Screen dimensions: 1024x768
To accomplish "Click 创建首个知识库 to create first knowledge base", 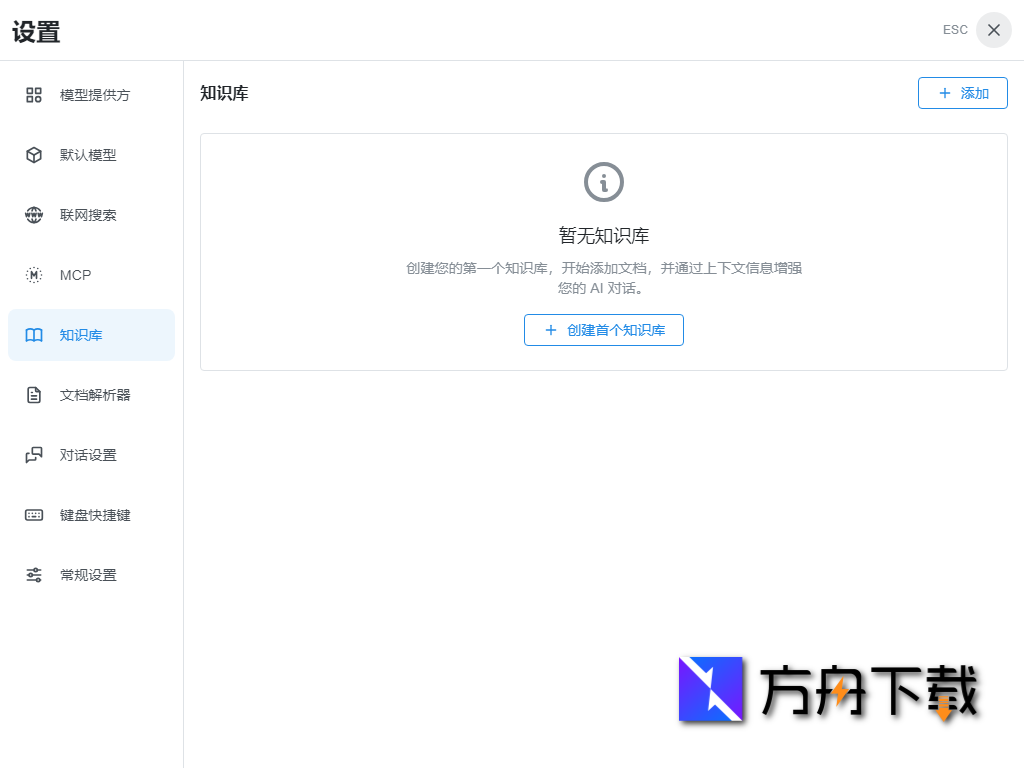I will pyautogui.click(x=603, y=330).
